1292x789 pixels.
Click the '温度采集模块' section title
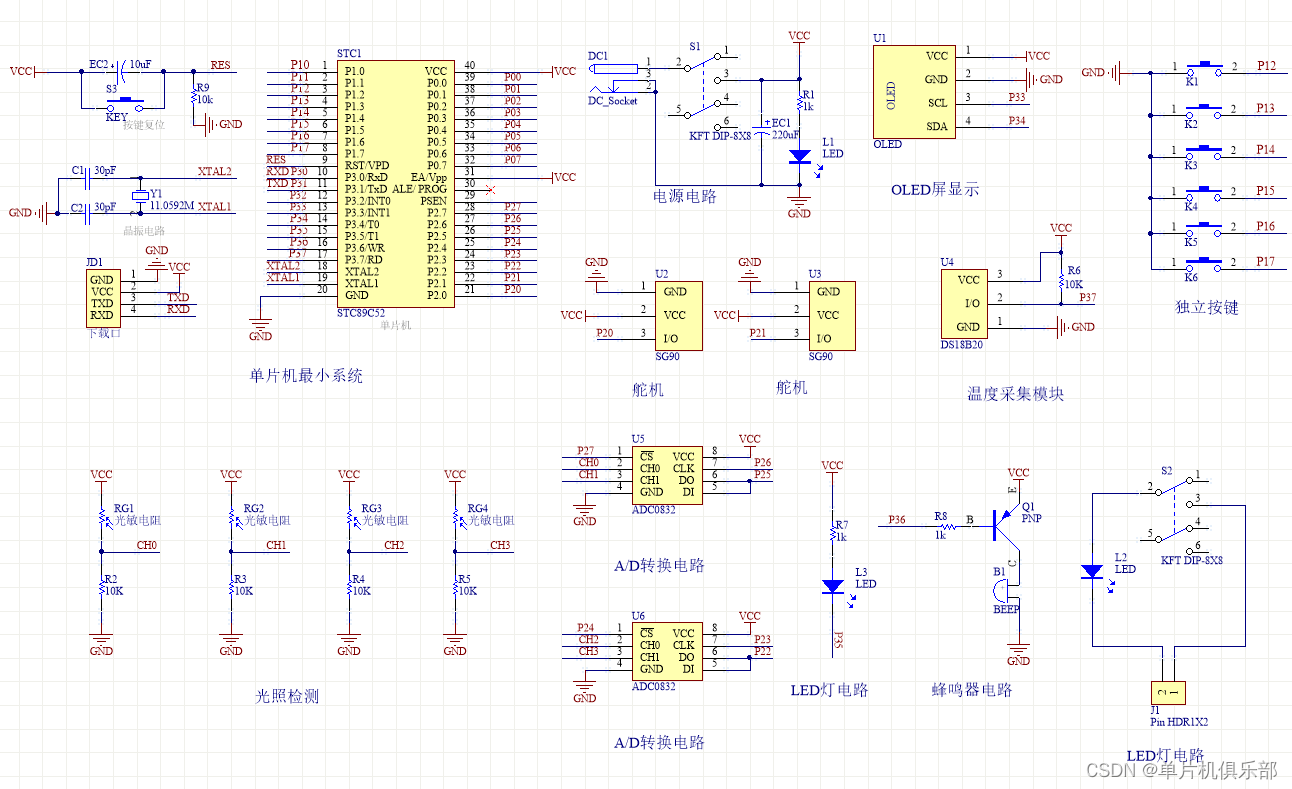tap(1016, 394)
